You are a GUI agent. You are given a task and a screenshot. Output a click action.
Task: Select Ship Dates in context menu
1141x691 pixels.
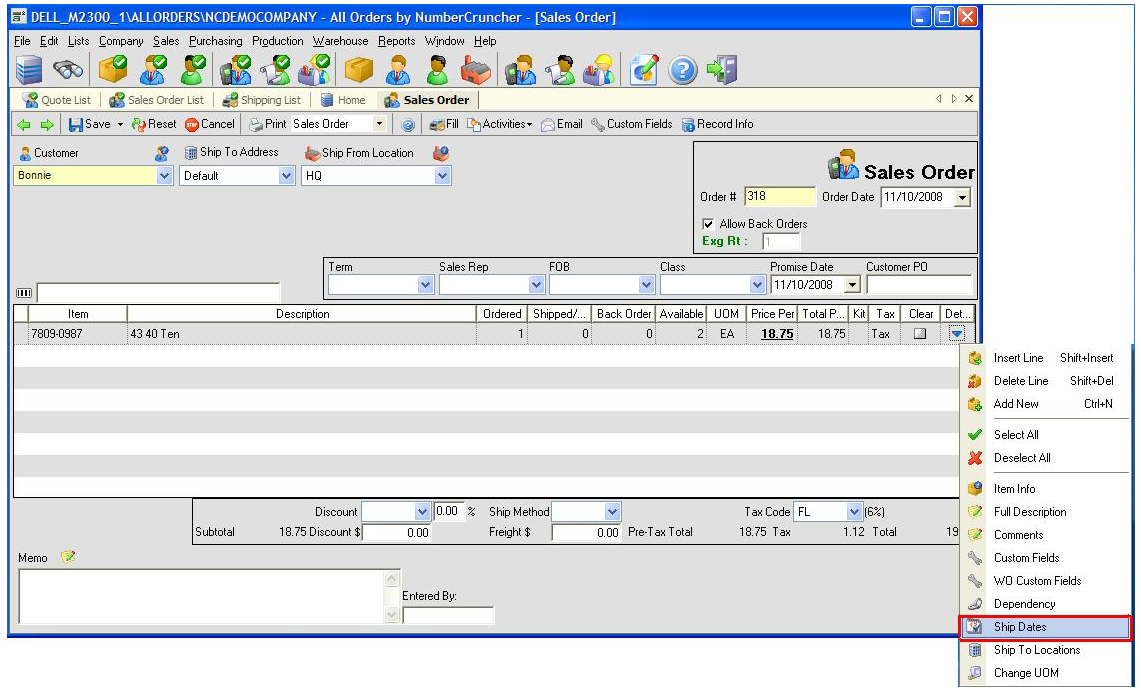pyautogui.click(x=1046, y=627)
